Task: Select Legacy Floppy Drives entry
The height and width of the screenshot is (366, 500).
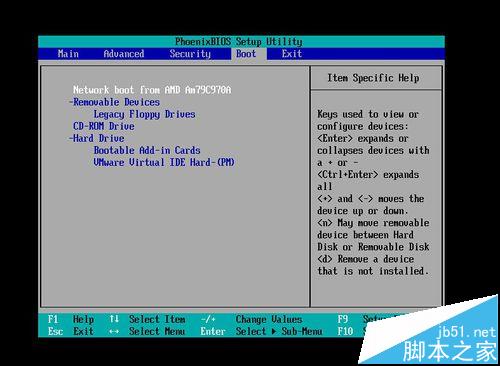Action: pyautogui.click(x=144, y=114)
